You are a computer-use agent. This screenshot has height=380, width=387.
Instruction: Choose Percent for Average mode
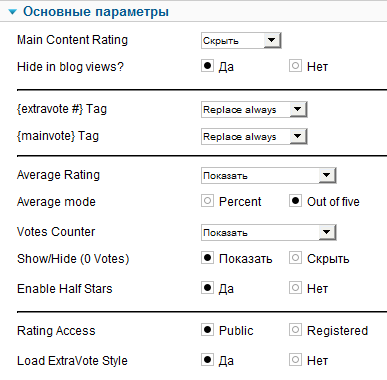point(207,201)
